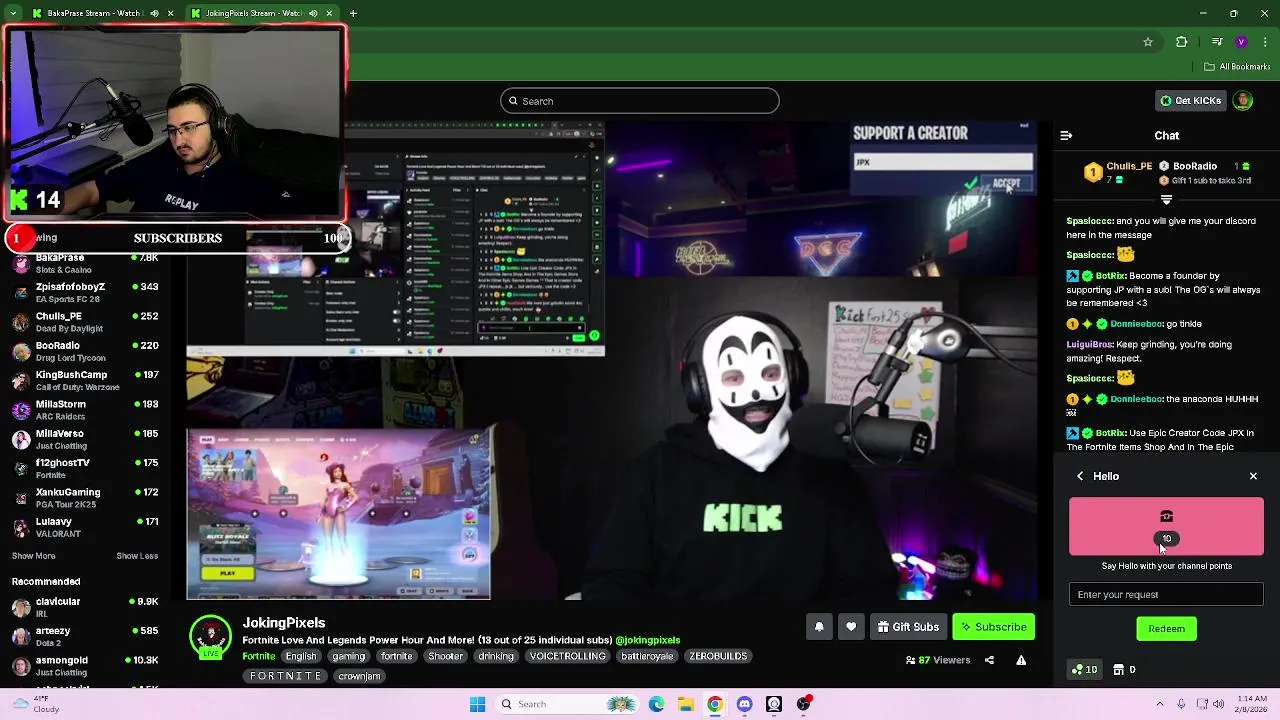Open the Fortnite category link
This screenshot has width=1280, height=720.
[x=259, y=656]
